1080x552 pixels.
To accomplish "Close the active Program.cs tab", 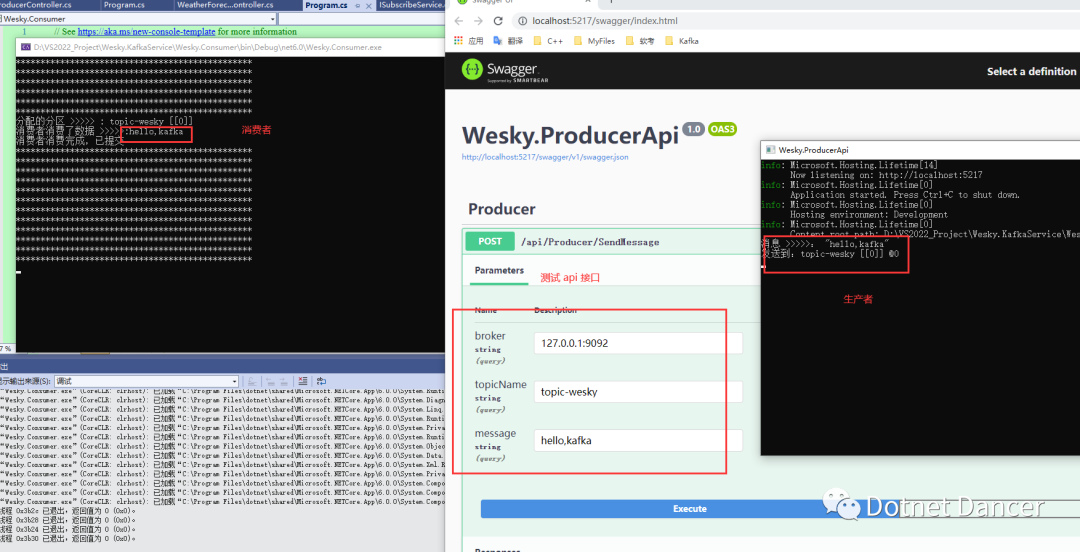I will pyautogui.click(x=368, y=5).
